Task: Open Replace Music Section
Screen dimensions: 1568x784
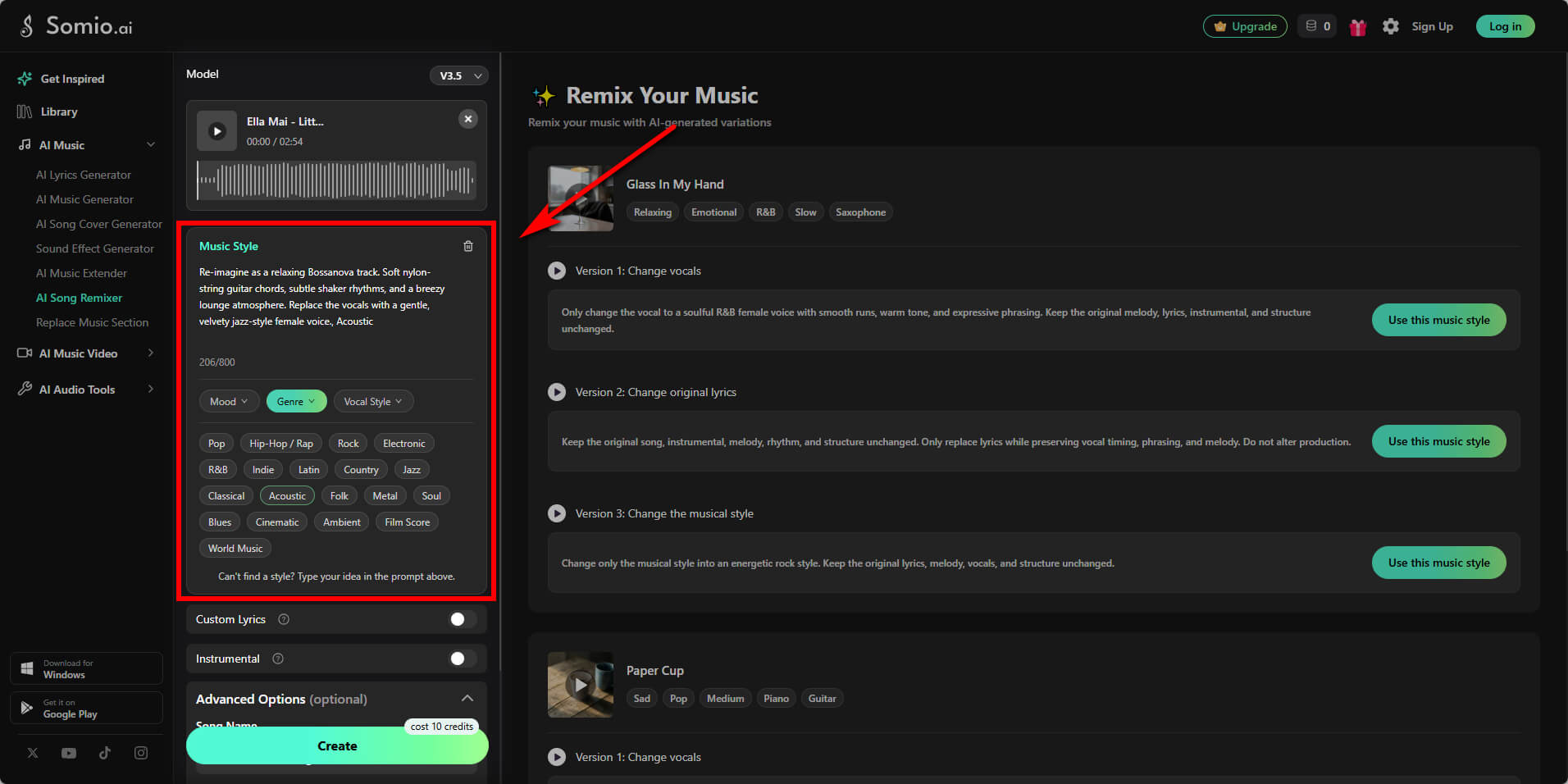Action: (93, 322)
